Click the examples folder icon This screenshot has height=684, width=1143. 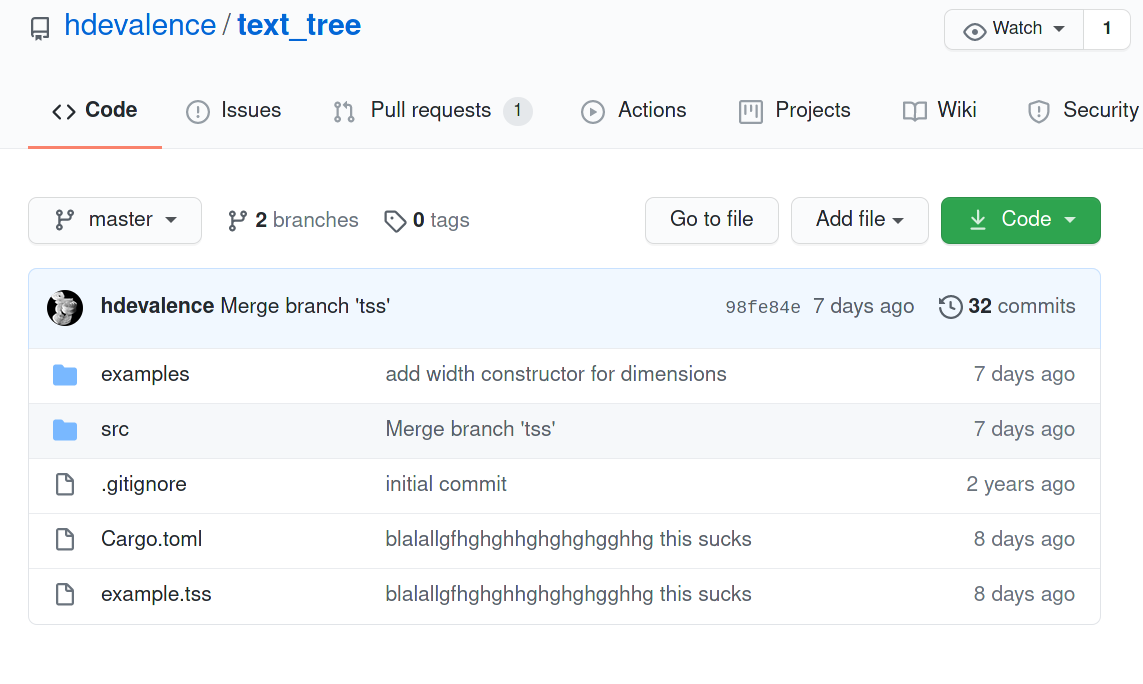pos(65,375)
